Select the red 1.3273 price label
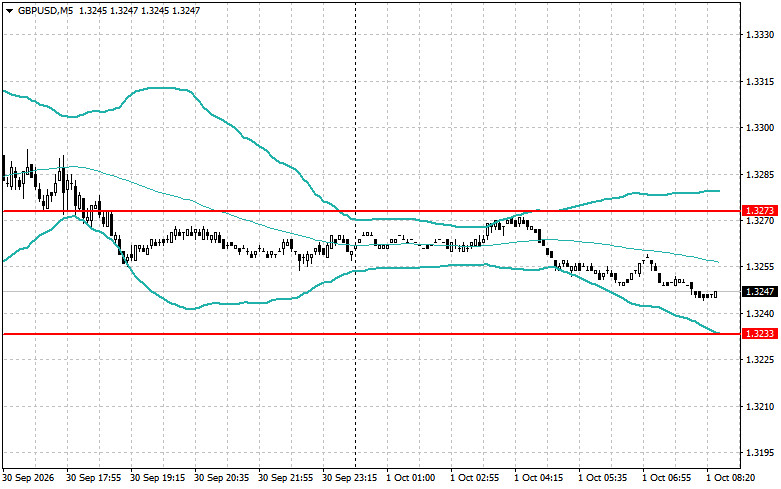Screen dimensions: 781x489 (x=760, y=211)
